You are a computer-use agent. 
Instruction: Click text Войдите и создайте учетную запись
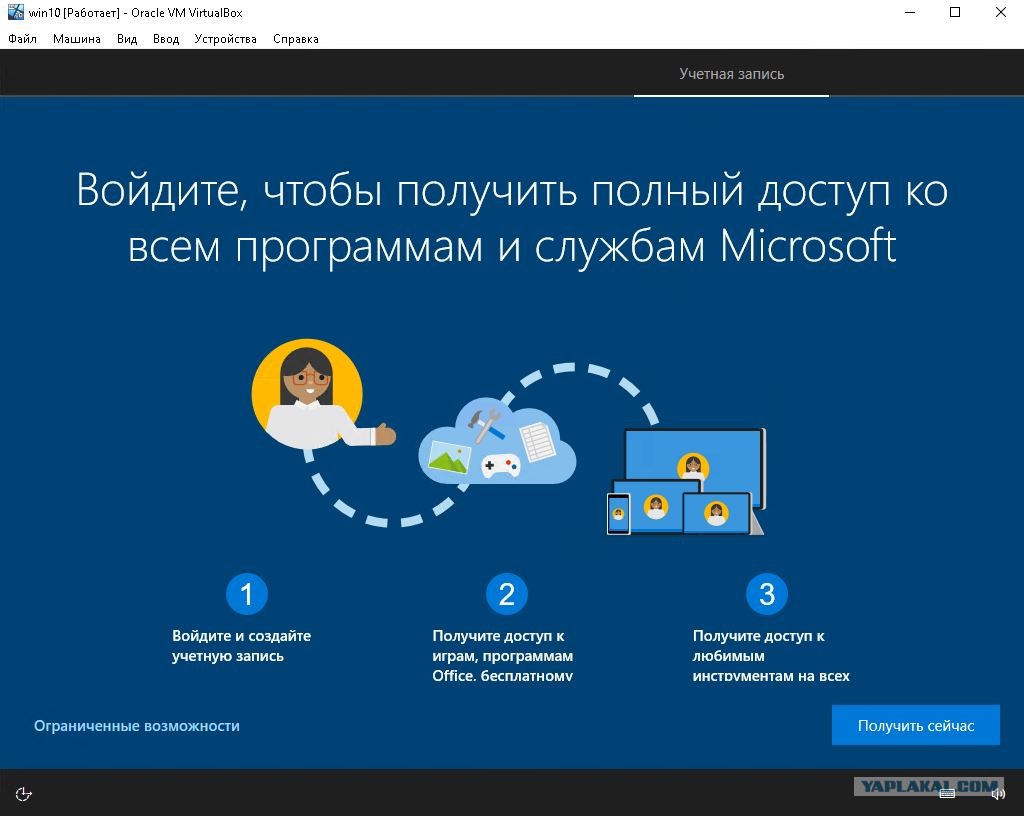(x=241, y=646)
